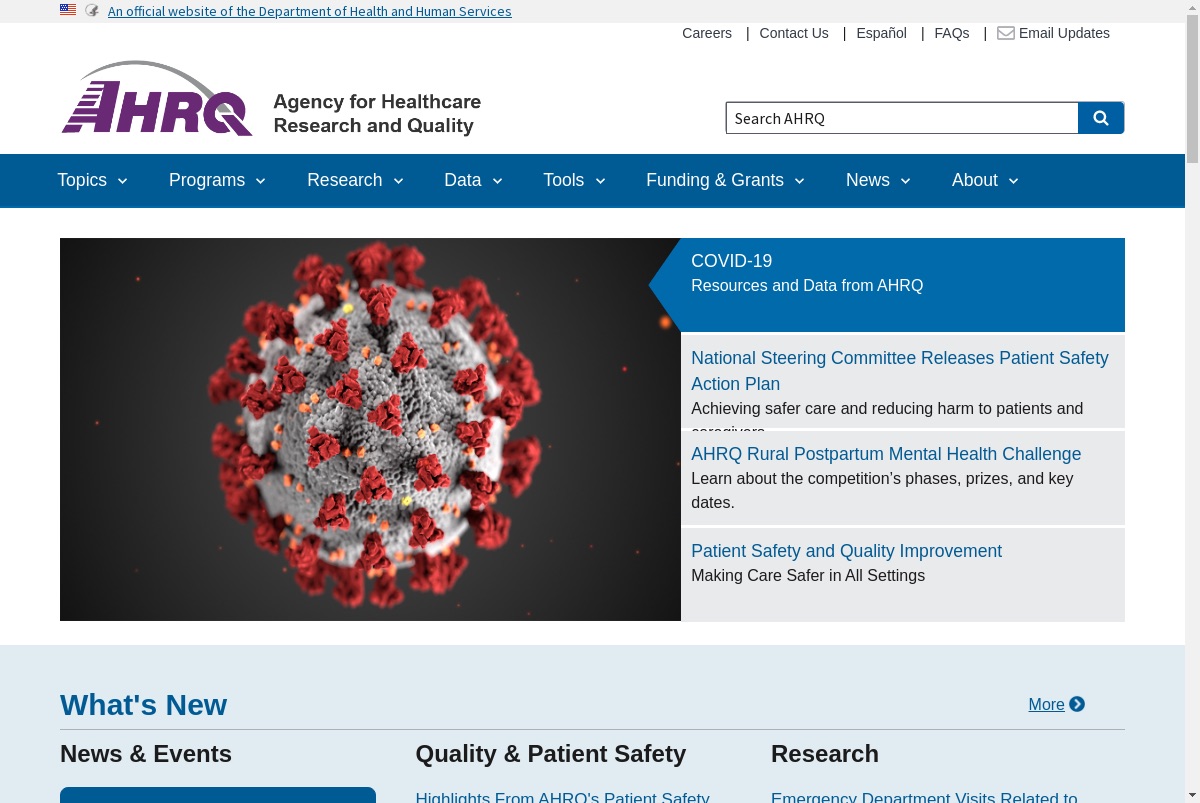Open the Topics navigation item

click(82, 180)
